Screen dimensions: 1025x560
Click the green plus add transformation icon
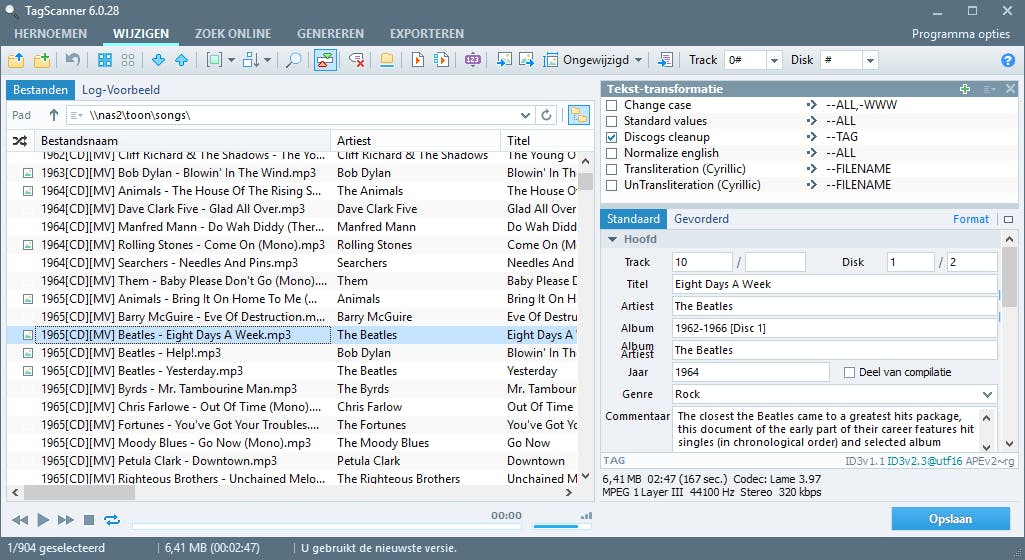965,89
